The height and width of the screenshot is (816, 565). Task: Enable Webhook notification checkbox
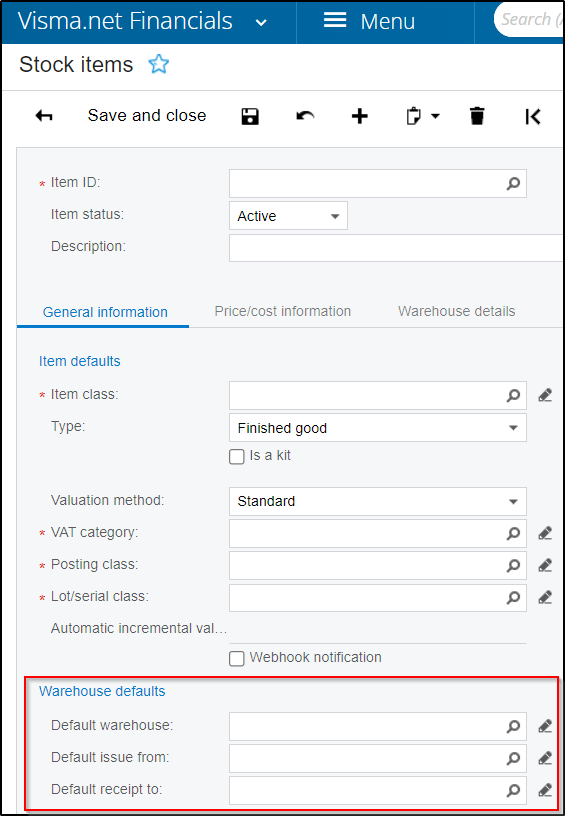(237, 659)
